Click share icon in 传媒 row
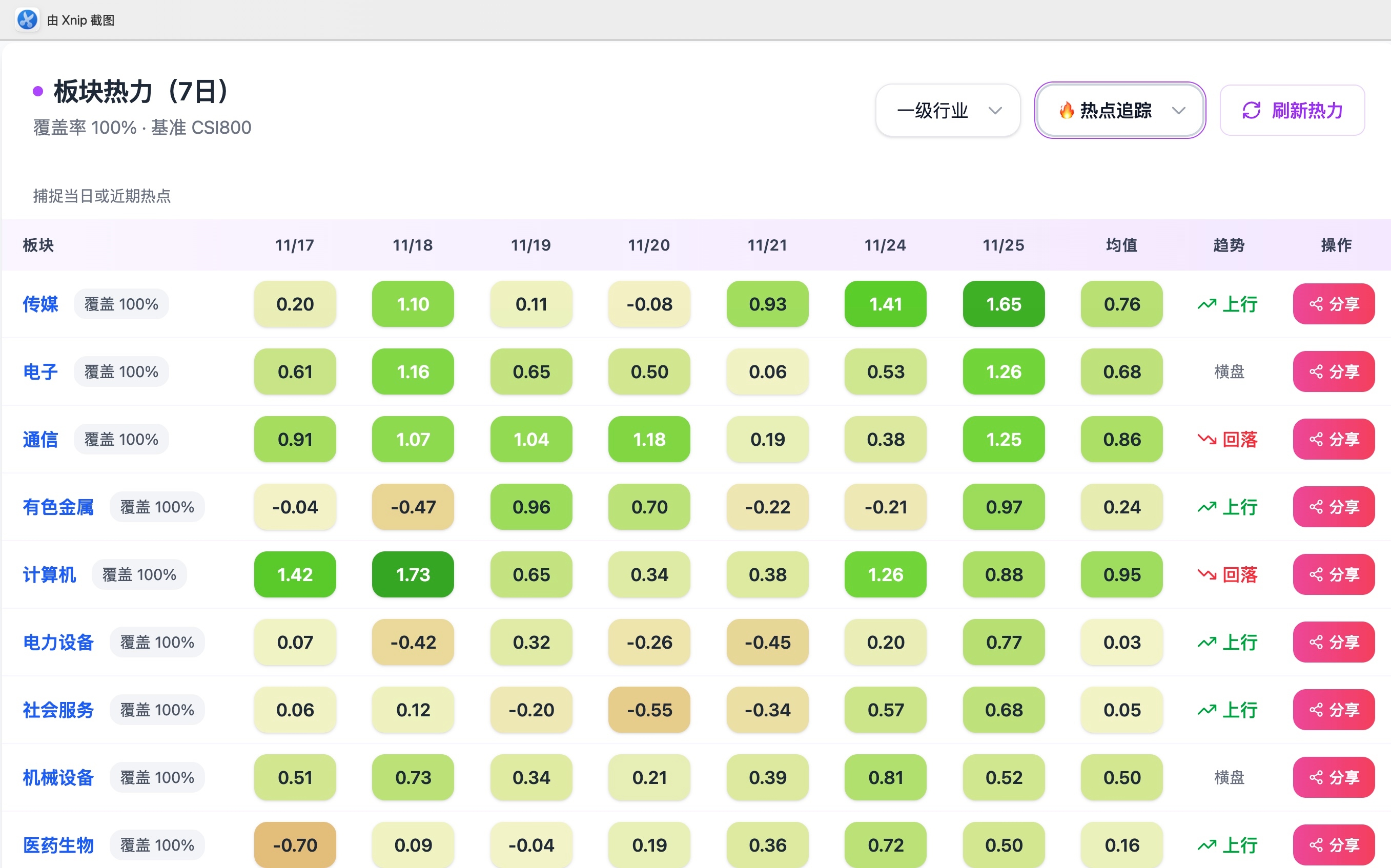Screen dimensions: 1391x868 [1316, 304]
